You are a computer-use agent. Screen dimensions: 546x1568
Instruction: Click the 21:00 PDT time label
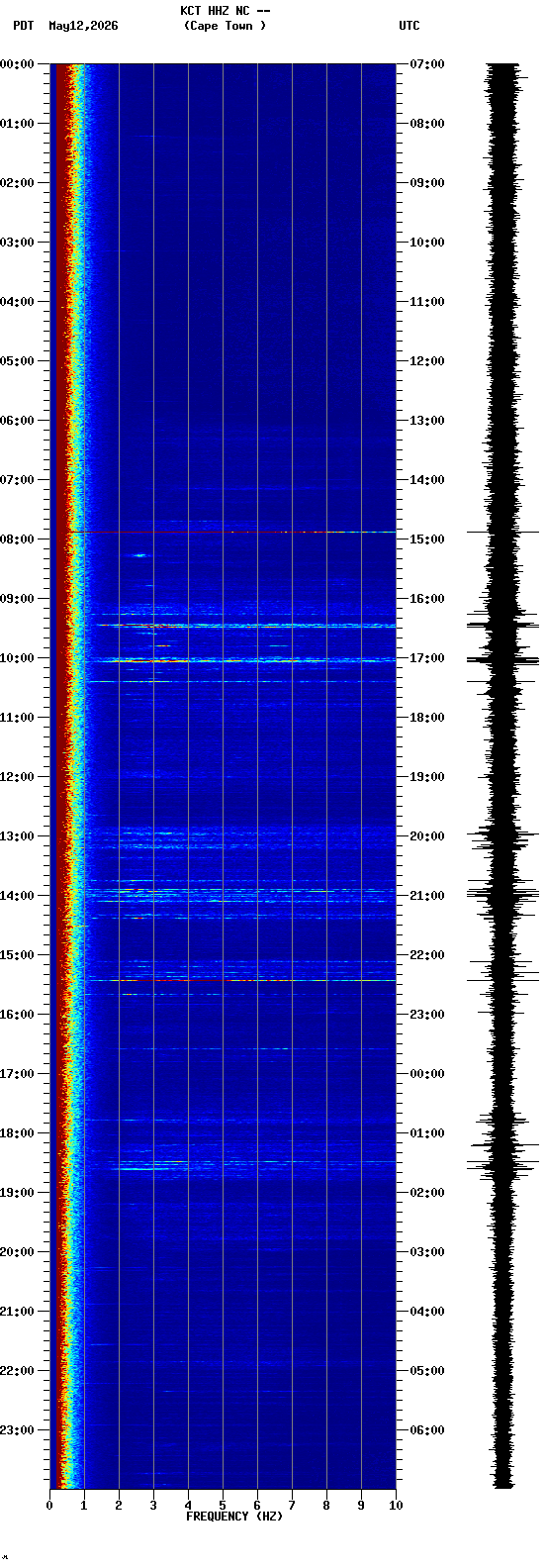pyautogui.click(x=18, y=1312)
